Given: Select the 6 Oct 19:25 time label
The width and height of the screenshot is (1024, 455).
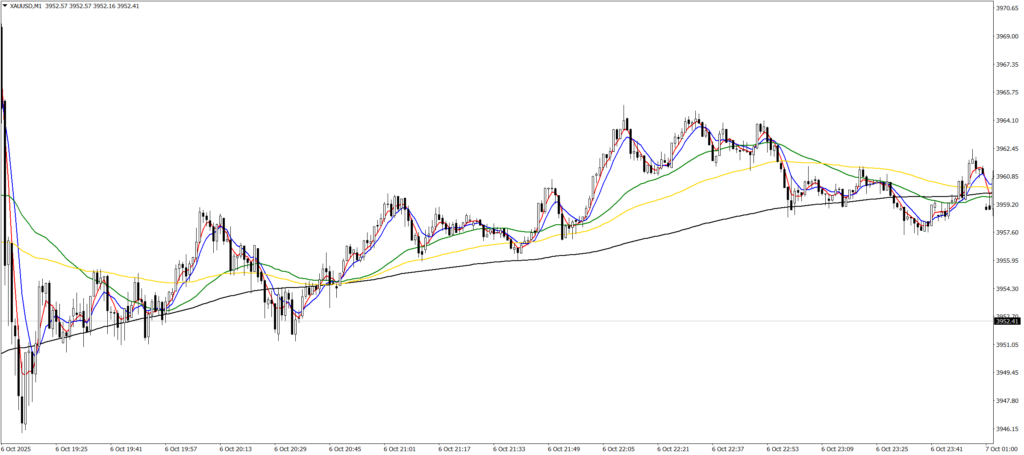Looking at the screenshot, I should (x=72, y=449).
